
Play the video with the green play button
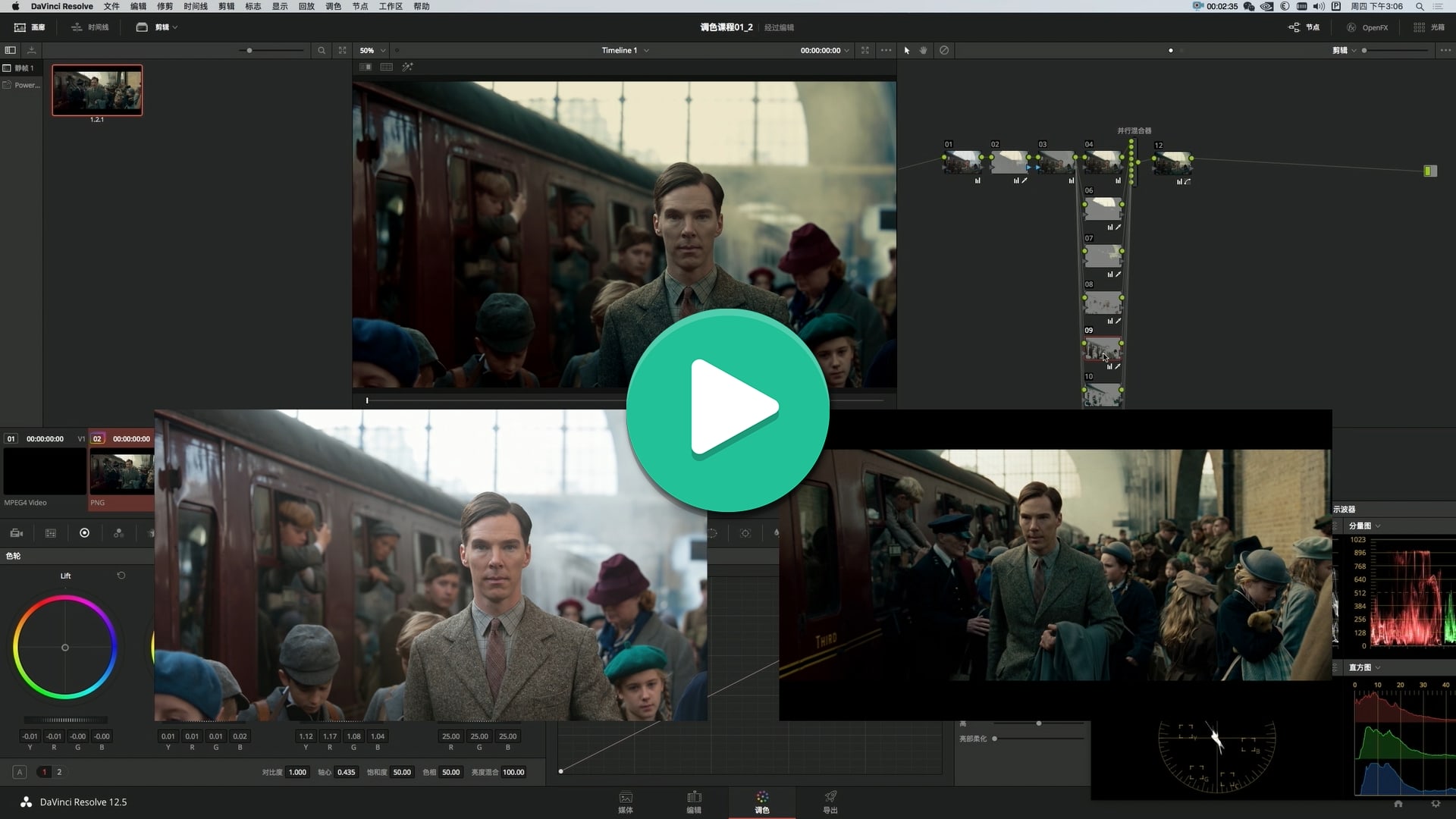(728, 409)
